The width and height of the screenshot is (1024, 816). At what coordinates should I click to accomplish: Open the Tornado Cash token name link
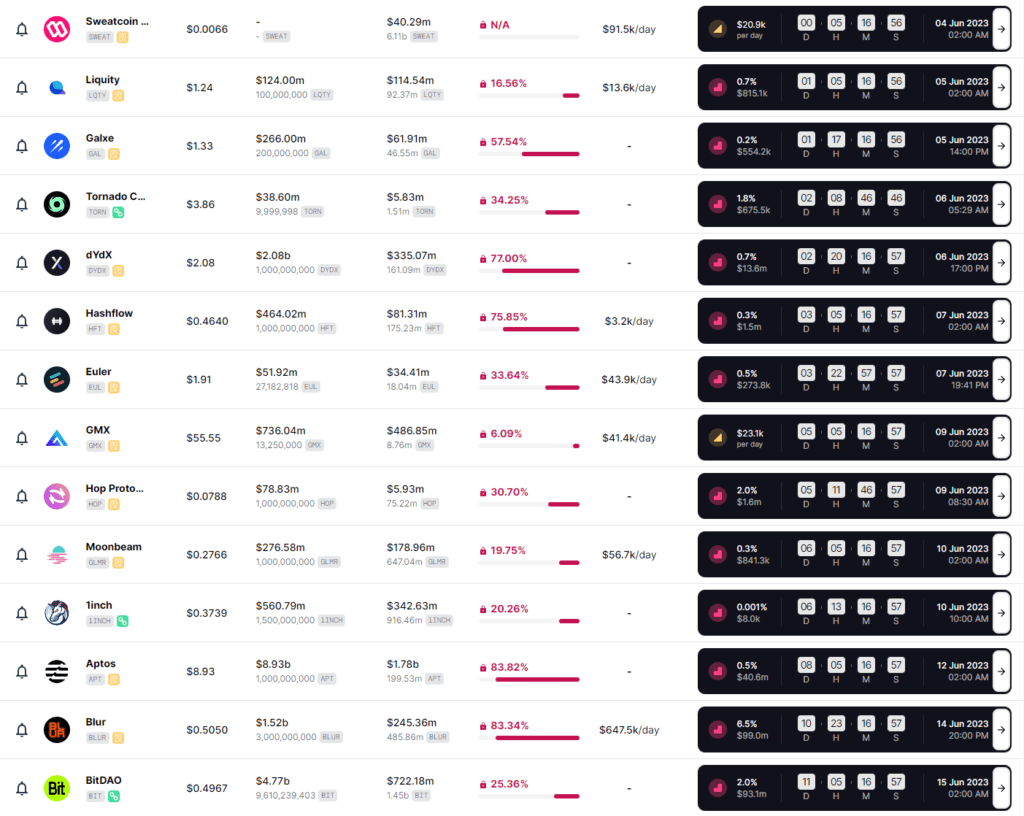click(116, 196)
